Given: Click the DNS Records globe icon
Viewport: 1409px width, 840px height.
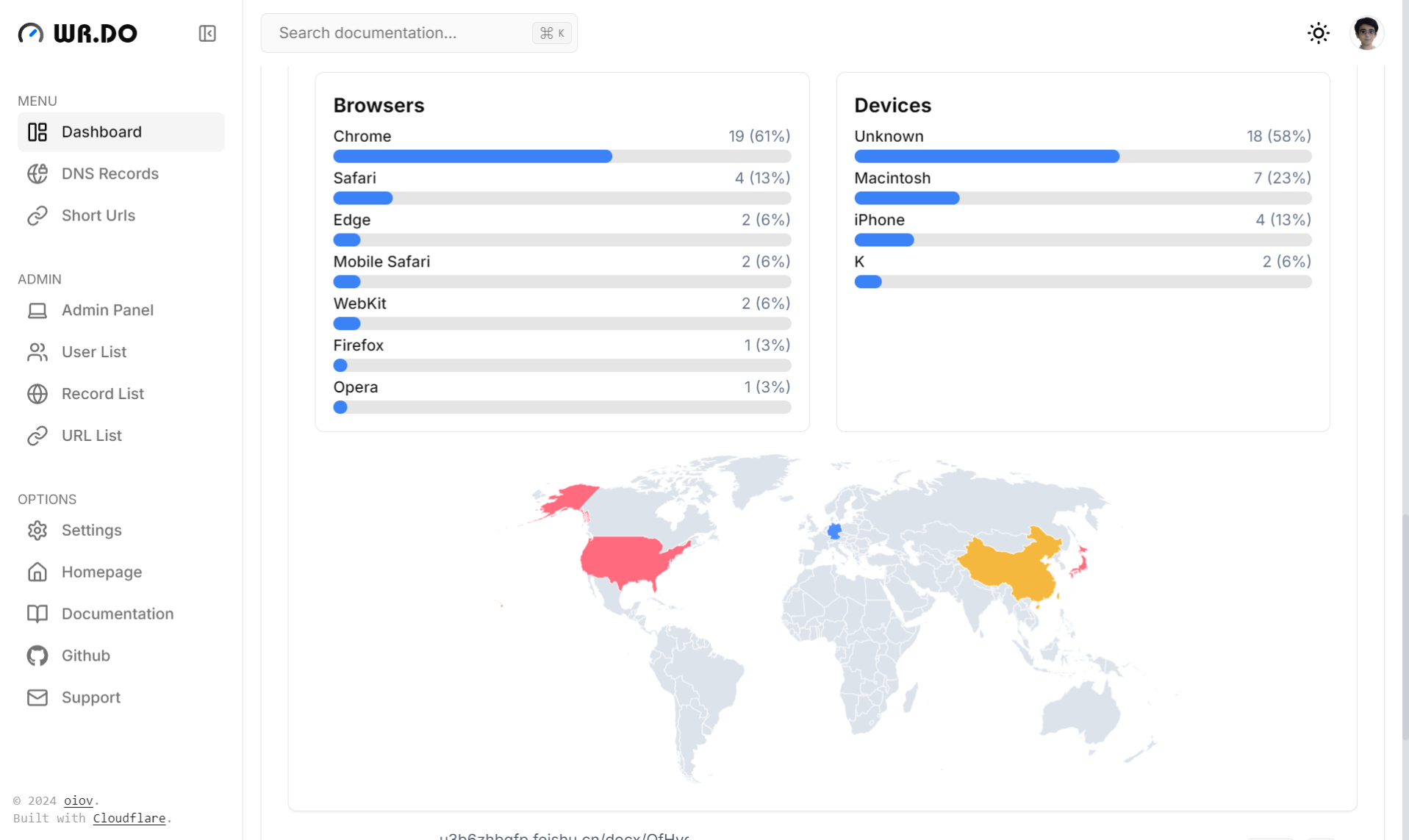Looking at the screenshot, I should point(37,173).
